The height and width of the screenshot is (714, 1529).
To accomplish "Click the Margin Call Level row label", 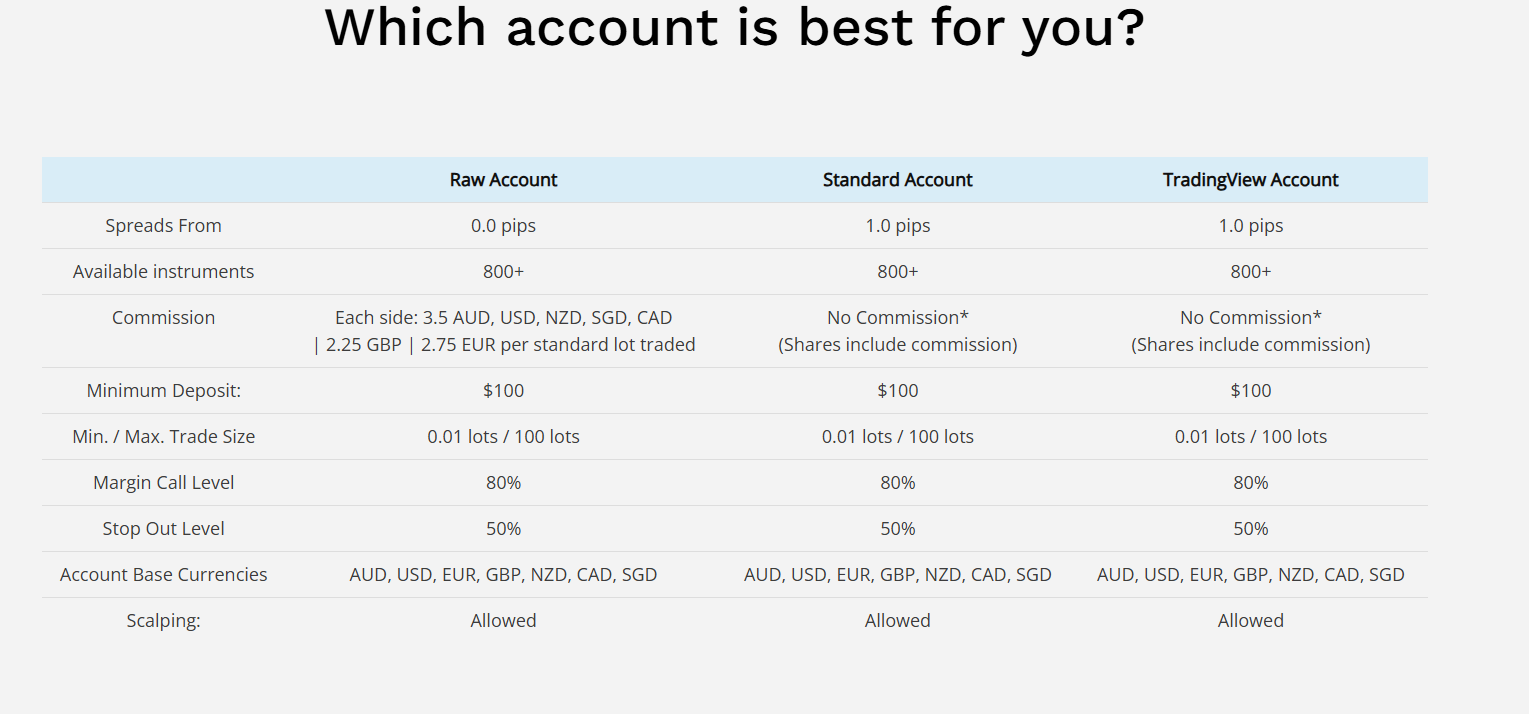I will pyautogui.click(x=163, y=483).
